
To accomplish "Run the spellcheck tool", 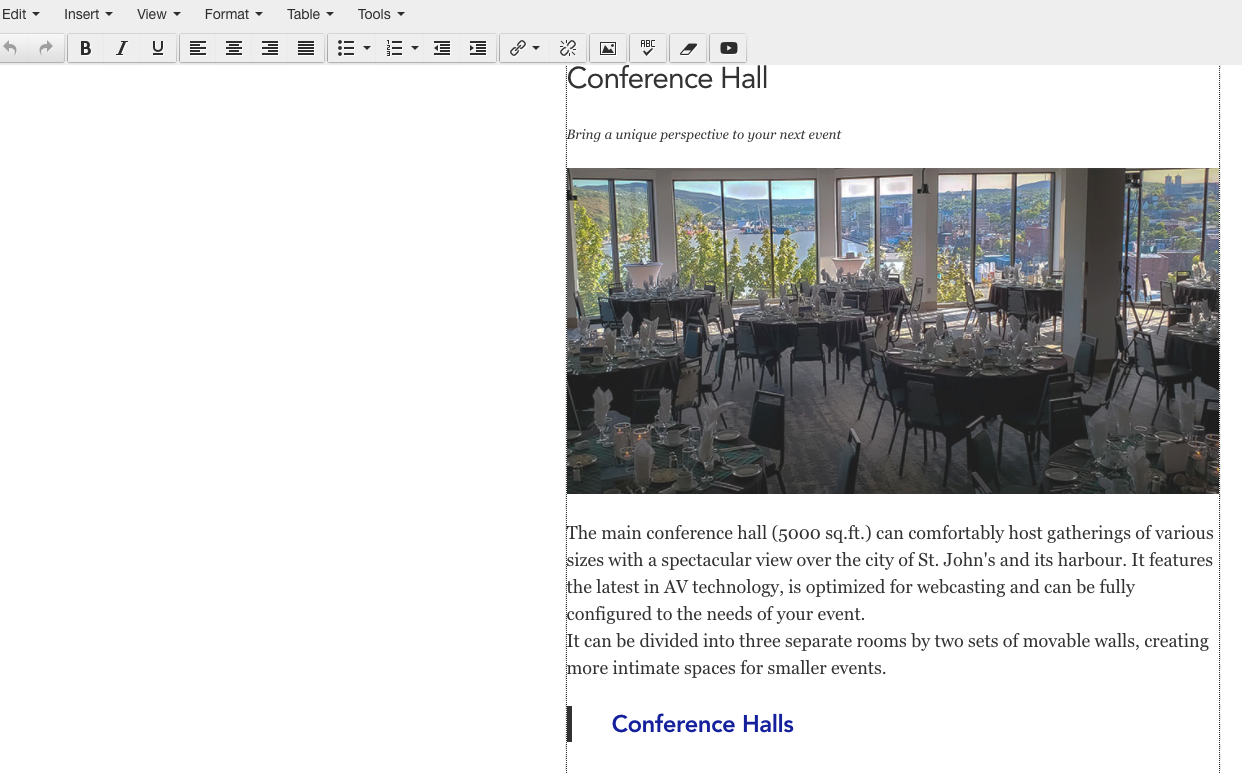I will pyautogui.click(x=648, y=48).
